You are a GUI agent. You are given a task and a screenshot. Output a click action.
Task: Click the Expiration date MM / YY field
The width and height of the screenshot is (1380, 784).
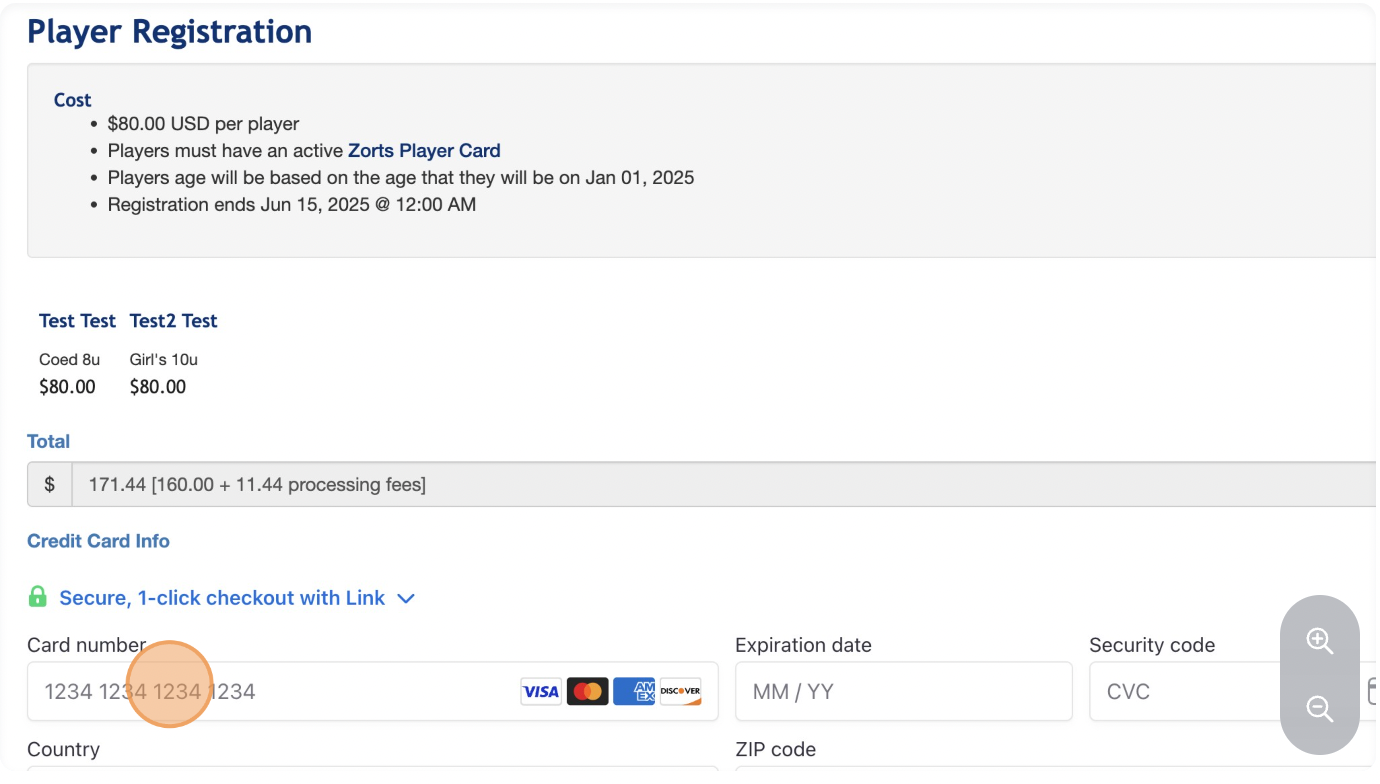coord(903,691)
